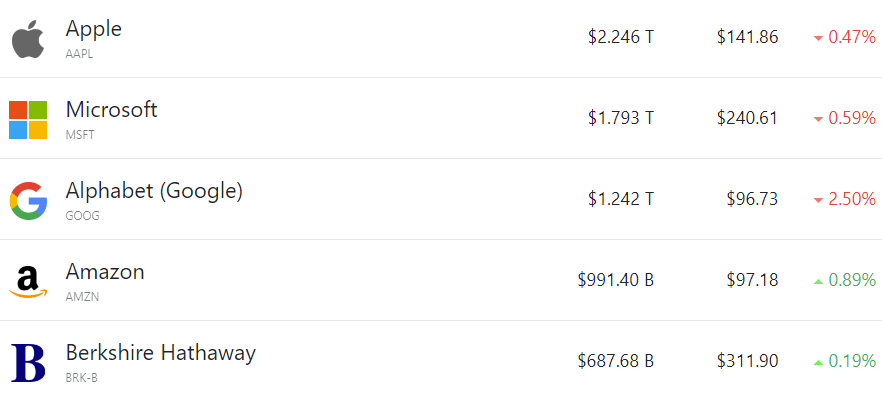Click the Apple logo icon
Image resolution: width=882 pixels, height=399 pixels.
[x=28, y=38]
